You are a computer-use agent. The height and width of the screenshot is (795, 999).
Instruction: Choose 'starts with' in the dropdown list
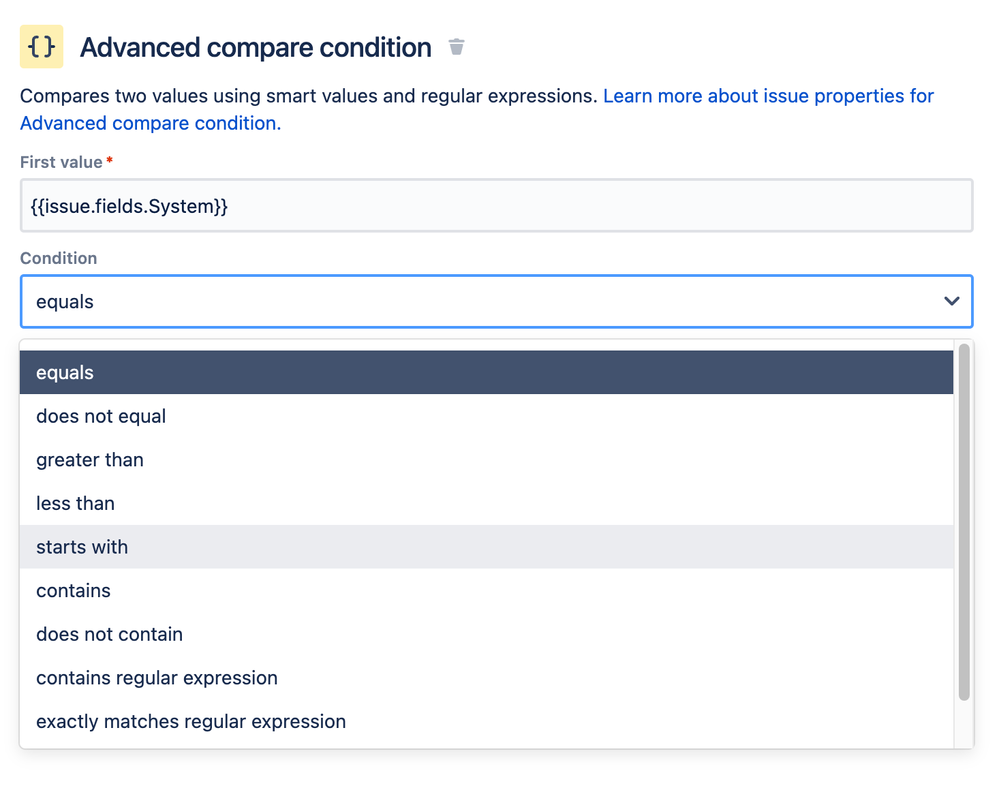tap(82, 547)
